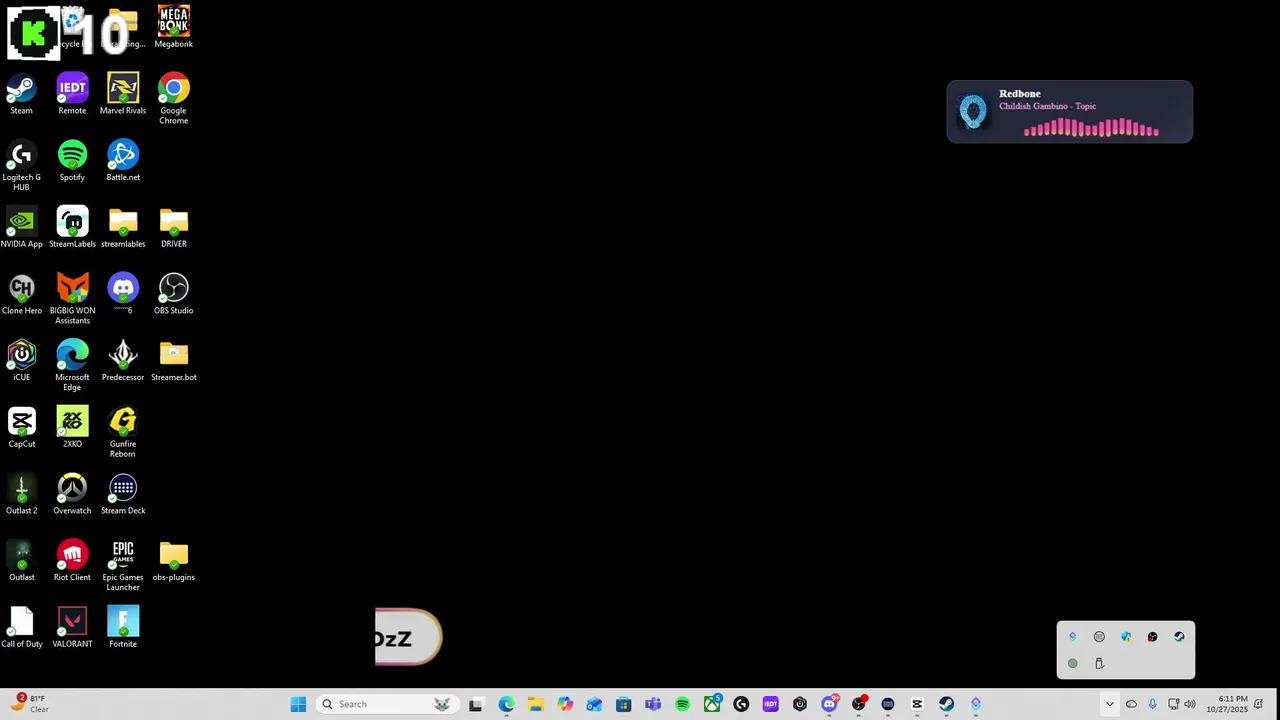The width and height of the screenshot is (1280, 720).
Task: Open Logitech G HUB from the taskbar
Action: (x=741, y=704)
